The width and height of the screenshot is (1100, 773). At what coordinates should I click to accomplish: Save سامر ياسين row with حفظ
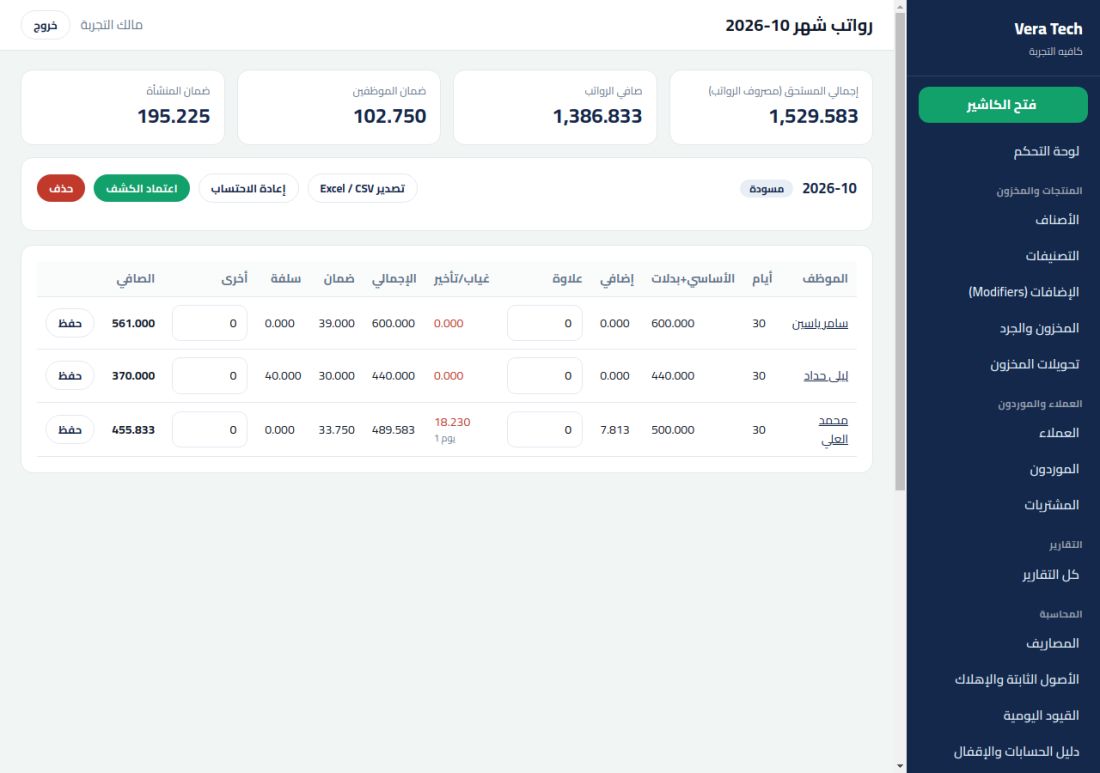tap(70, 323)
